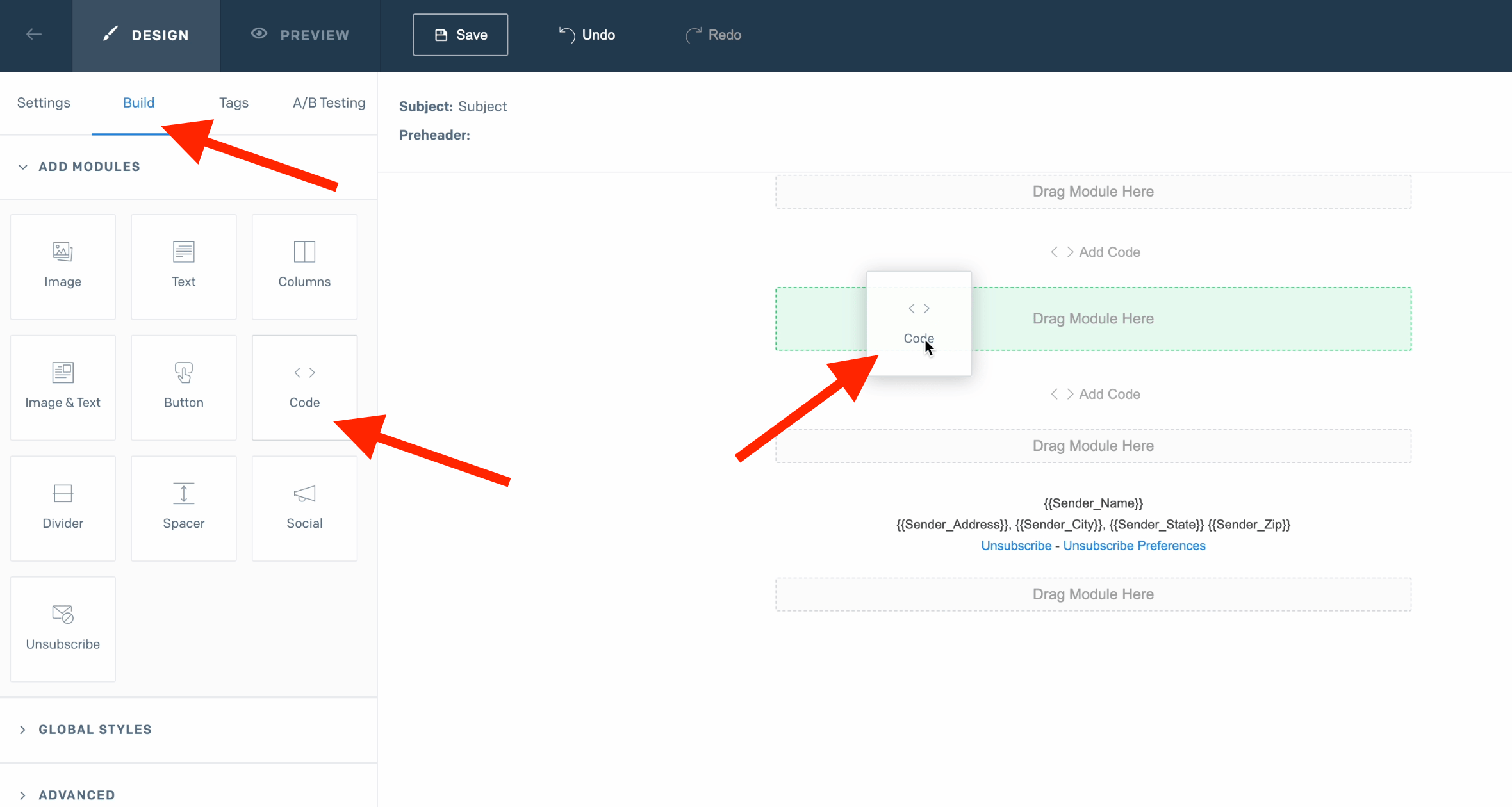This screenshot has height=807, width=1512.
Task: Select the Build tab
Action: pyautogui.click(x=138, y=102)
